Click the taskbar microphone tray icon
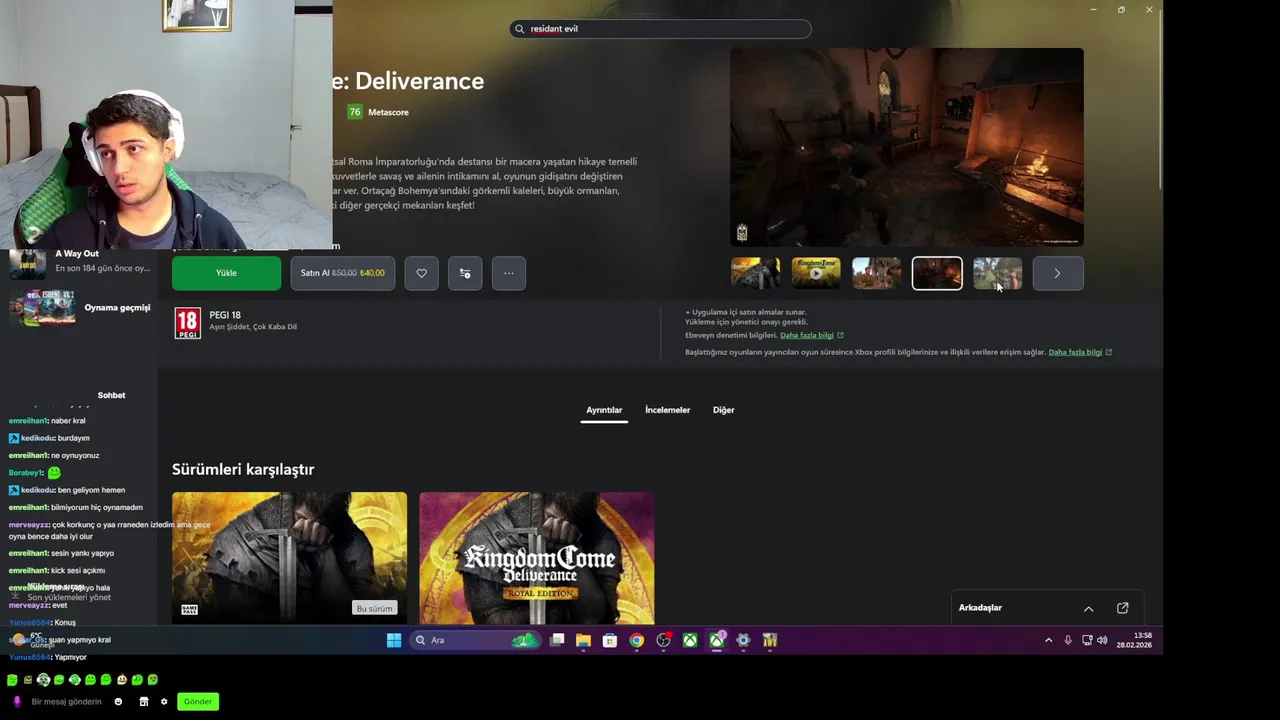Image resolution: width=1280 pixels, height=720 pixels. pos(1068,640)
